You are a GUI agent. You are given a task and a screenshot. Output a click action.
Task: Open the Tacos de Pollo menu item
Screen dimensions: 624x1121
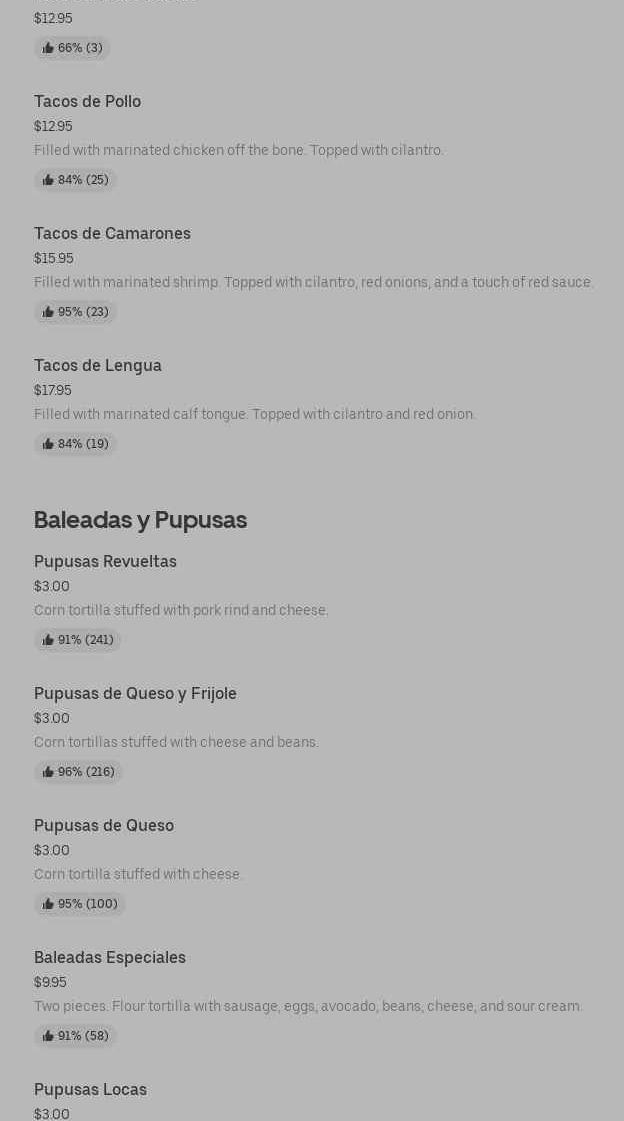coord(87,101)
